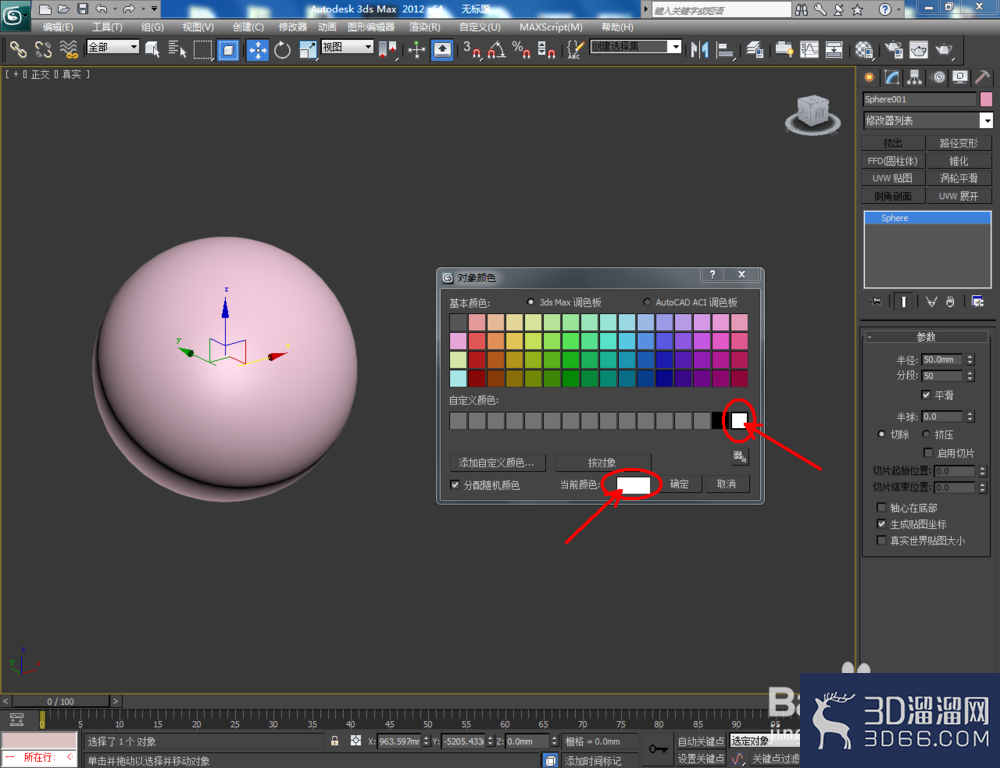Click the UVW 贴图 modifier button
This screenshot has height=768, width=1000.
(x=893, y=178)
